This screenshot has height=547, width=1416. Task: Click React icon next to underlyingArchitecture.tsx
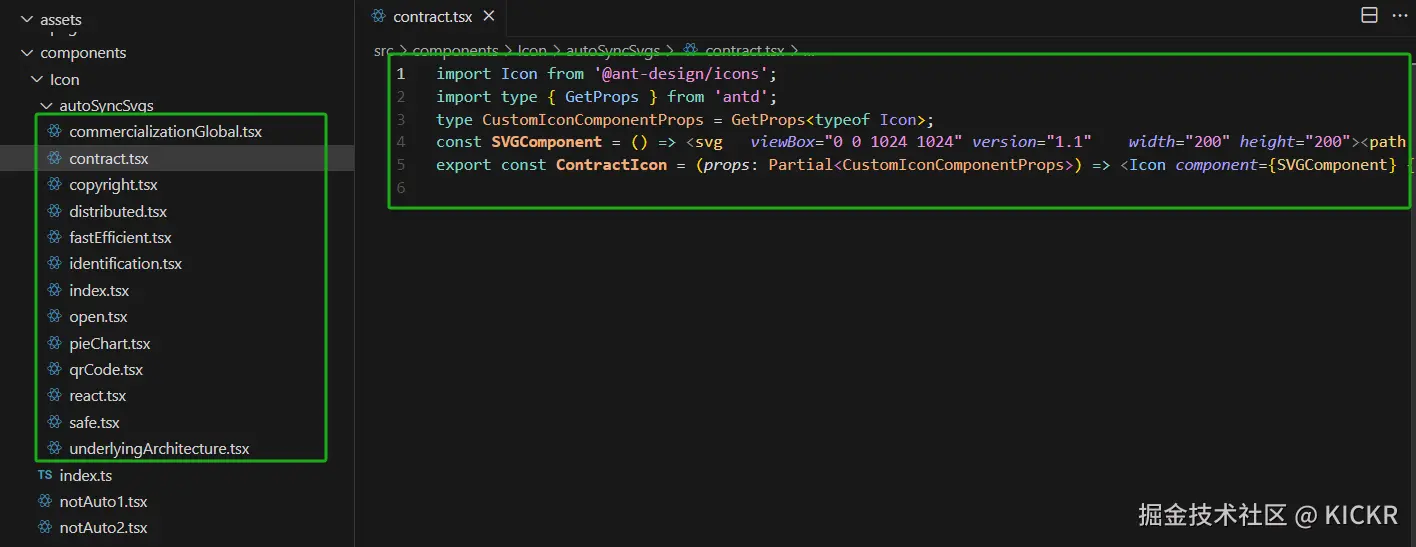54,448
